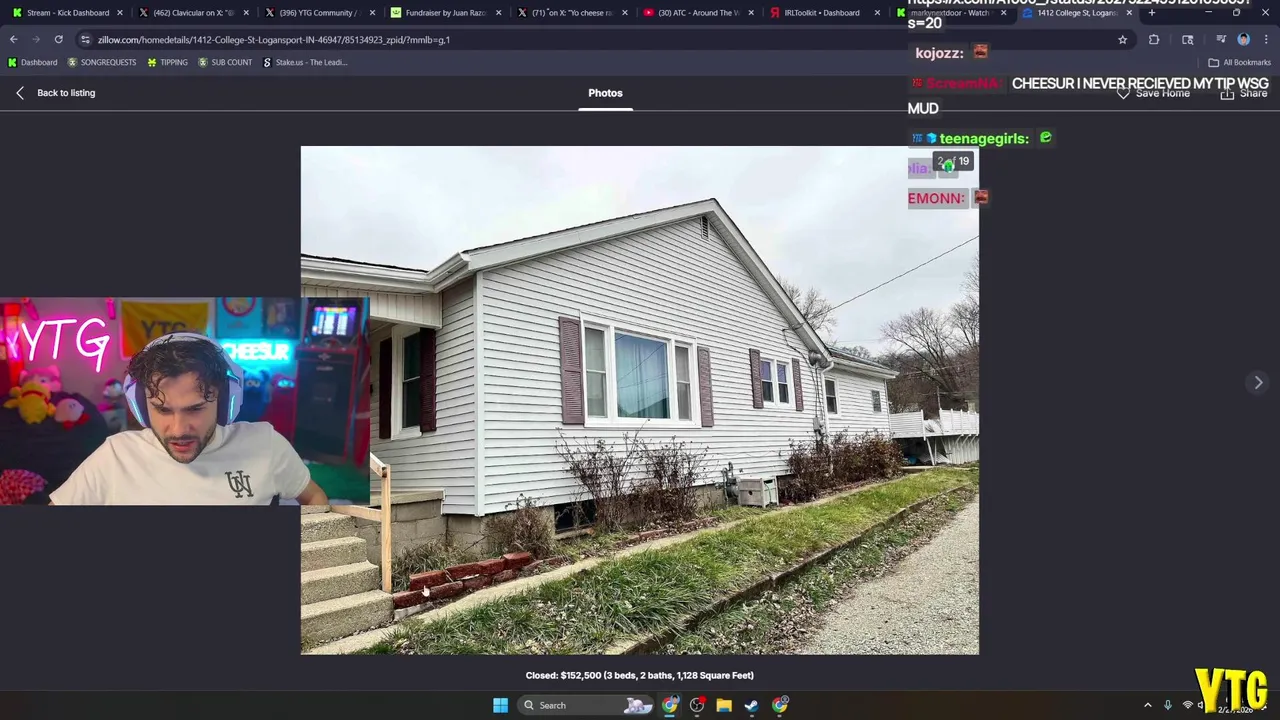The height and width of the screenshot is (720, 1280).
Task: Show next photo with right arrow
Action: point(1258,383)
